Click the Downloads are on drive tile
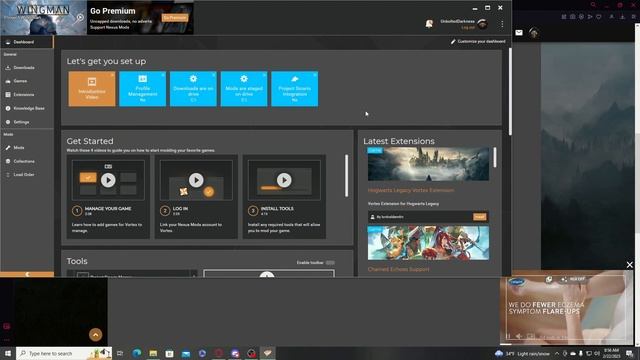Image resolution: width=640 pixels, height=360 pixels. pyautogui.click(x=193, y=89)
